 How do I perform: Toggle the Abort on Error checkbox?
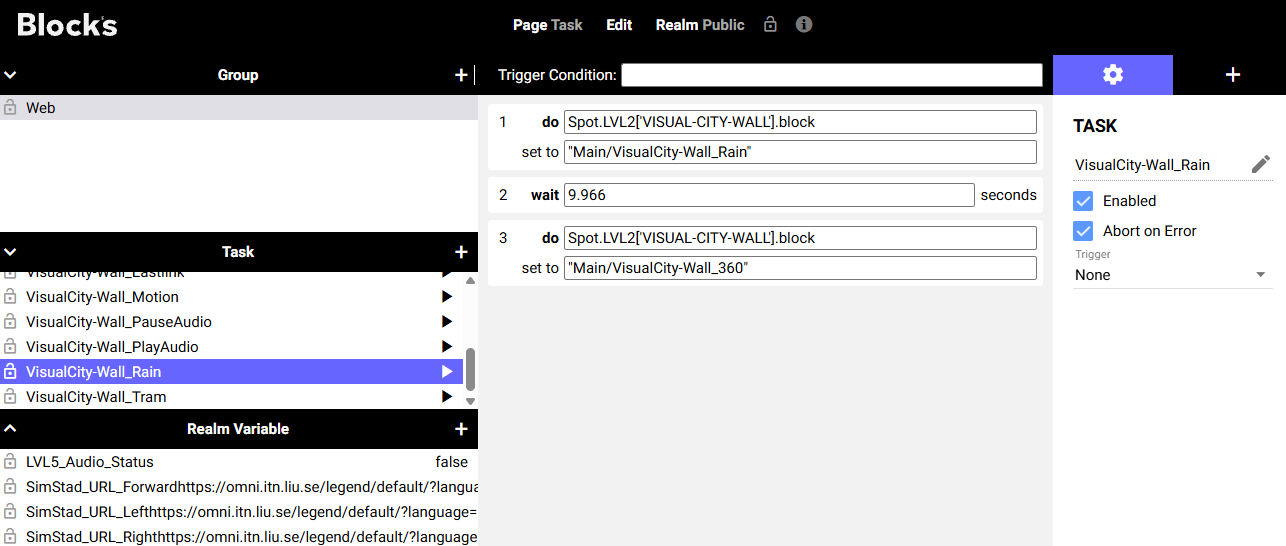click(1083, 231)
